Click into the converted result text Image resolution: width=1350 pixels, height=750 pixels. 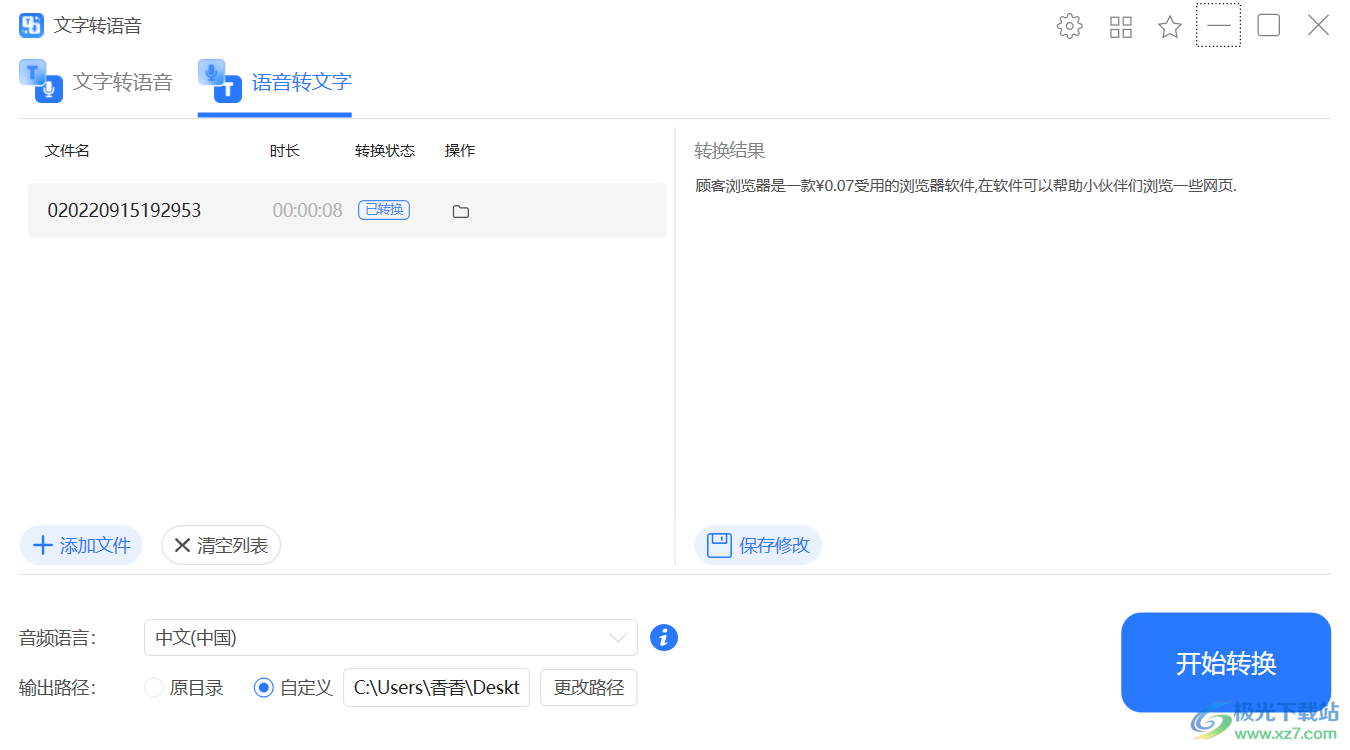966,186
